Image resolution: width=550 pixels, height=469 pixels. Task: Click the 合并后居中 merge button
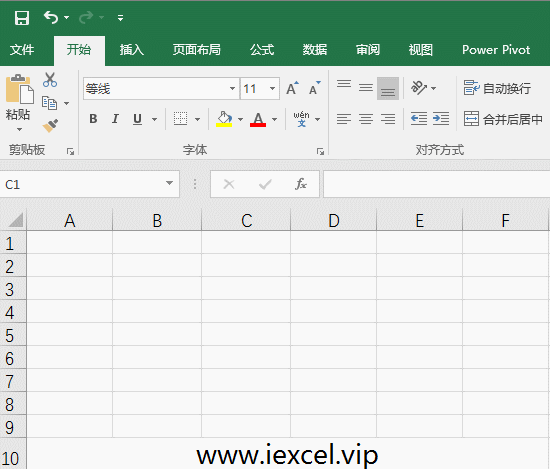(x=503, y=119)
